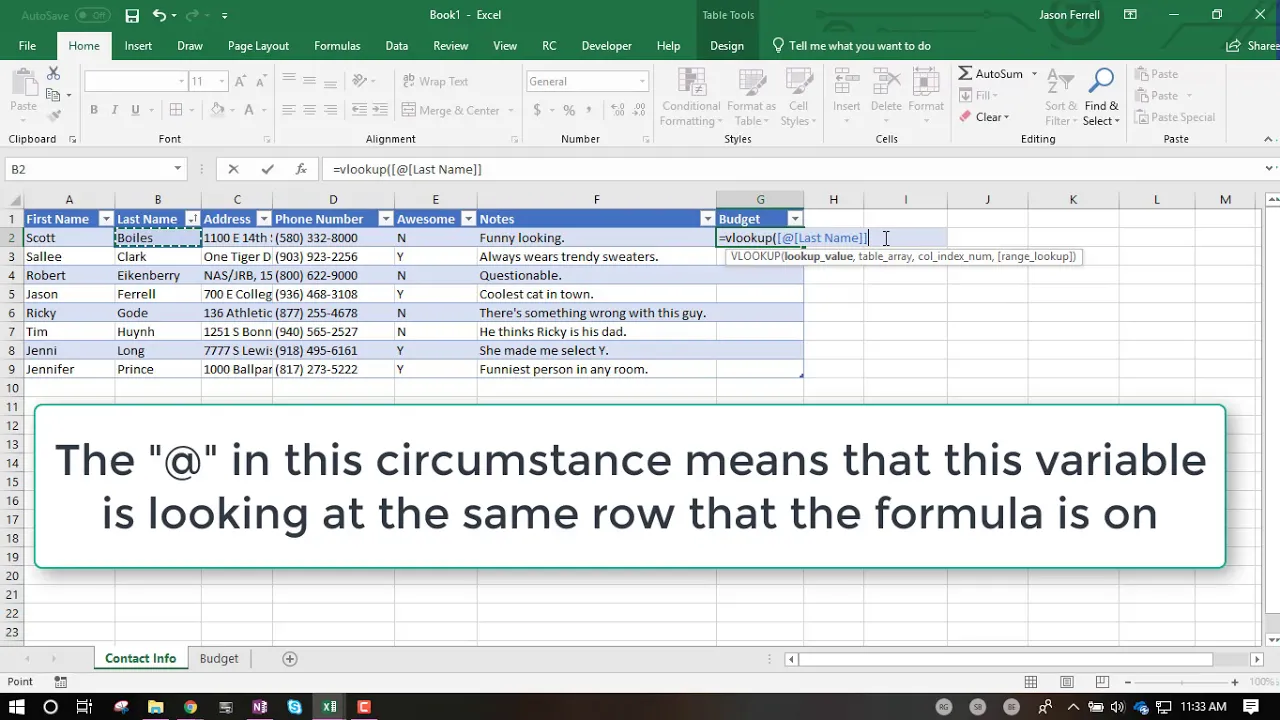Click the Copy icon in Clipboard group
The image size is (1280, 720).
pos(53,95)
